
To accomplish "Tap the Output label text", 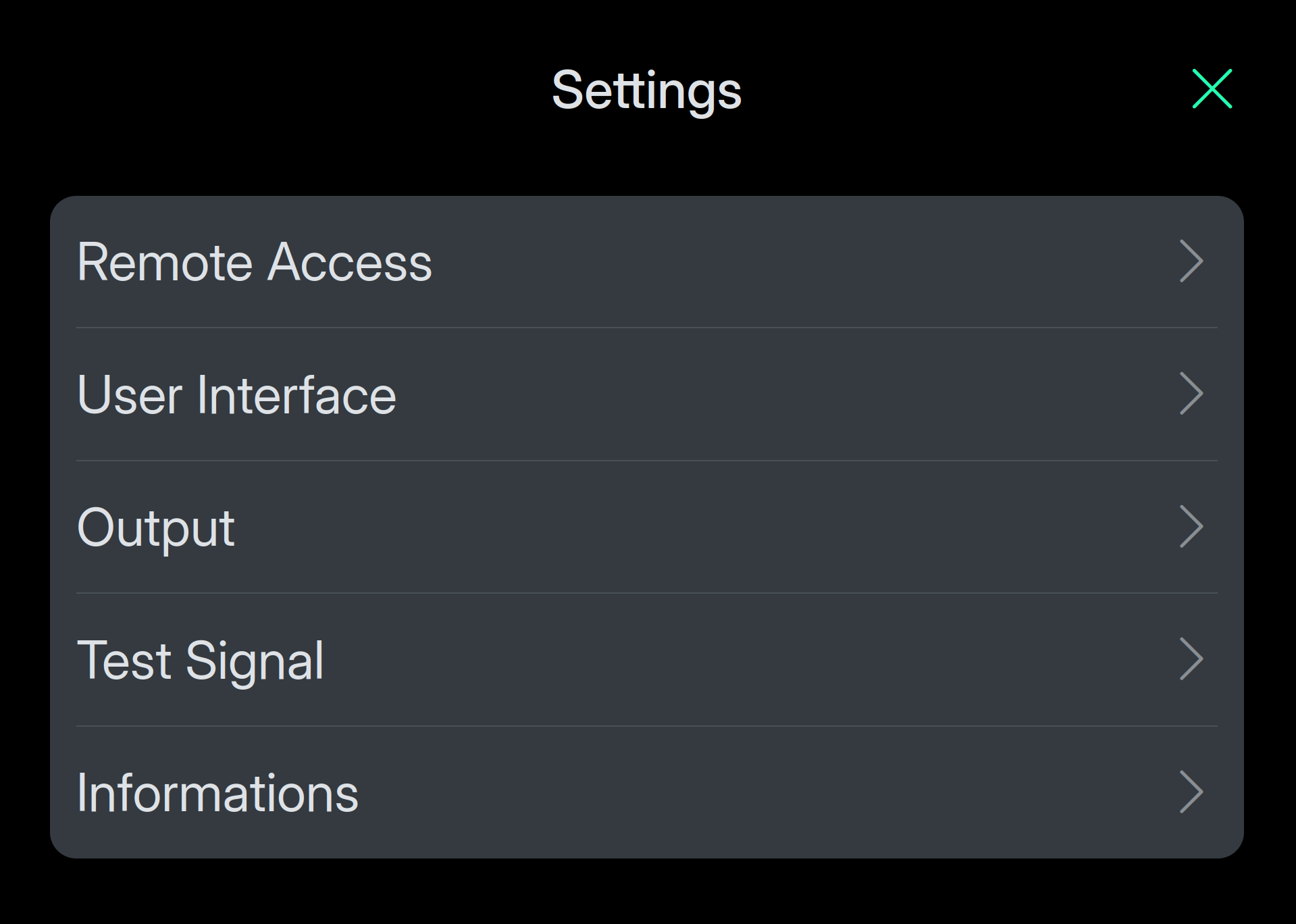I will tap(156, 528).
